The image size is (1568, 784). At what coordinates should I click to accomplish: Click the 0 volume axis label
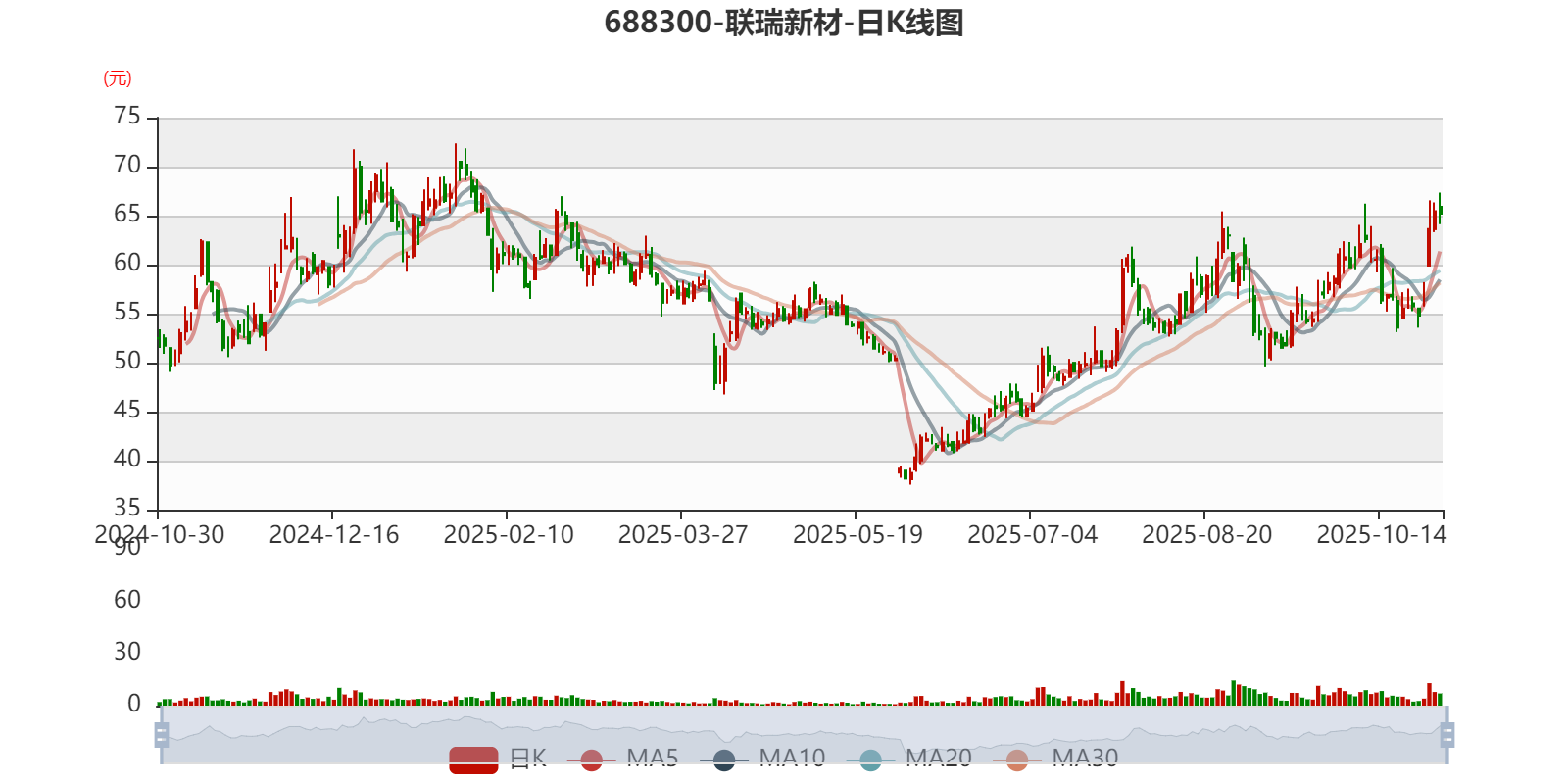pyautogui.click(x=134, y=704)
